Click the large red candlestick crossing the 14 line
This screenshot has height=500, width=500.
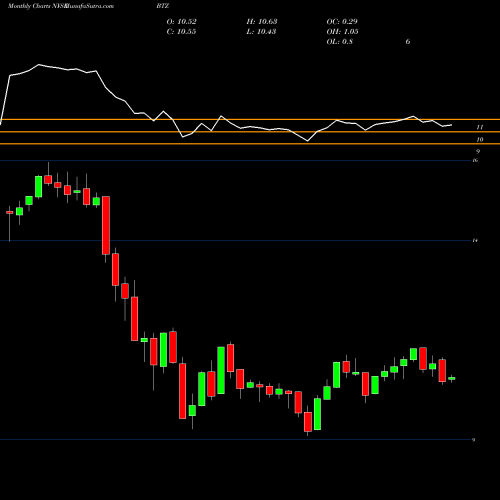pos(106,225)
